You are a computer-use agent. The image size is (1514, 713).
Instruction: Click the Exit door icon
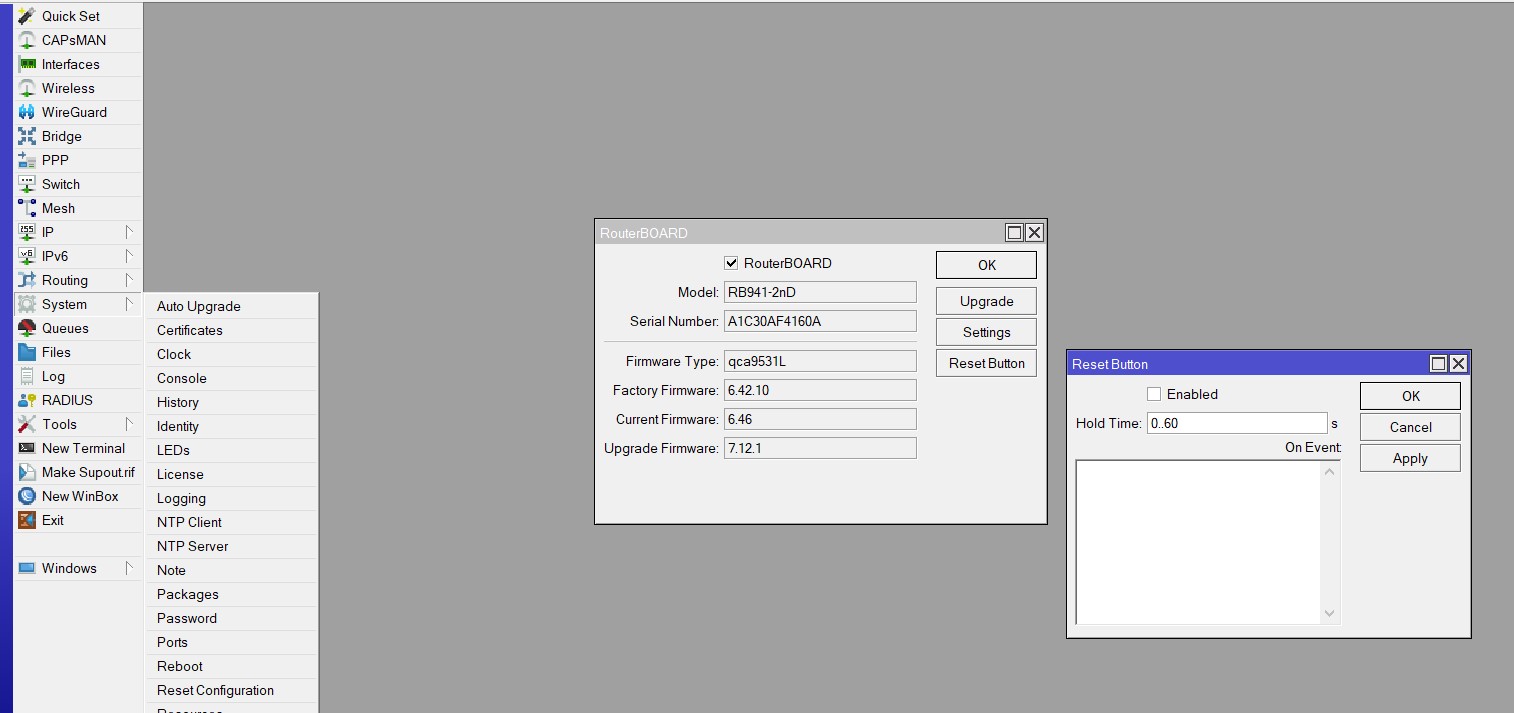pos(27,520)
